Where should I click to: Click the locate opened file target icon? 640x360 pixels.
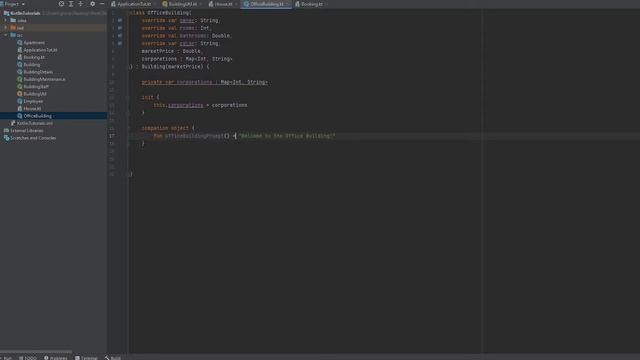[x=61, y=4]
